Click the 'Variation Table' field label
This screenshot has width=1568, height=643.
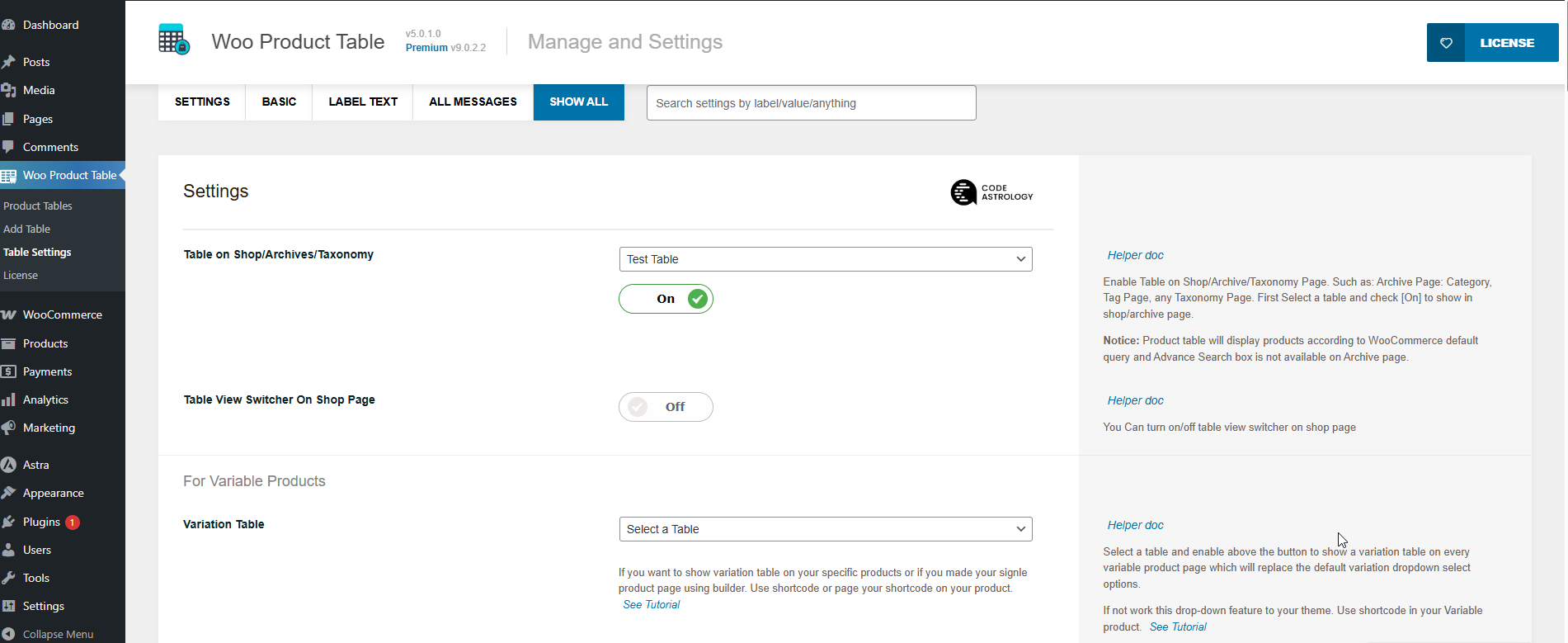(224, 524)
